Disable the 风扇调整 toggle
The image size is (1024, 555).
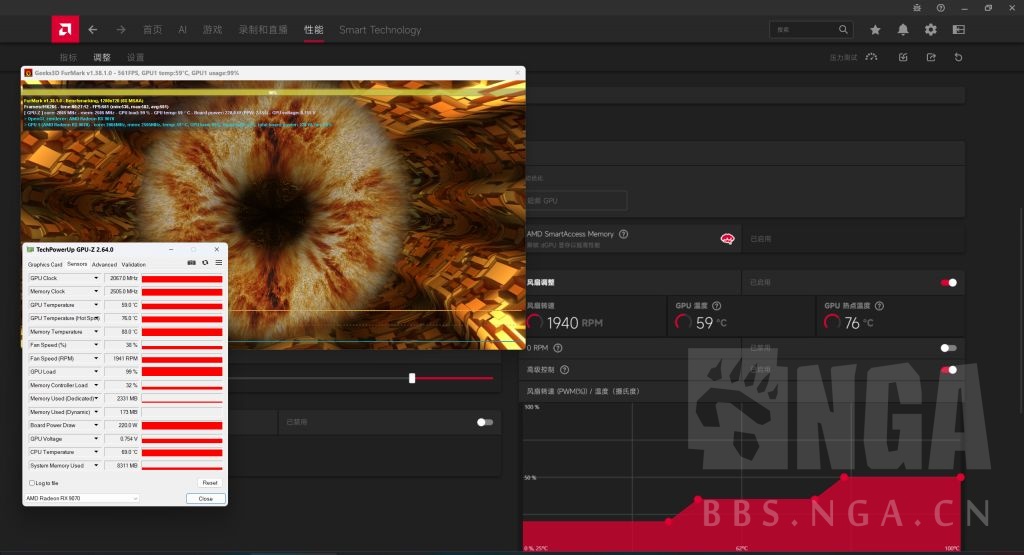[x=948, y=283]
